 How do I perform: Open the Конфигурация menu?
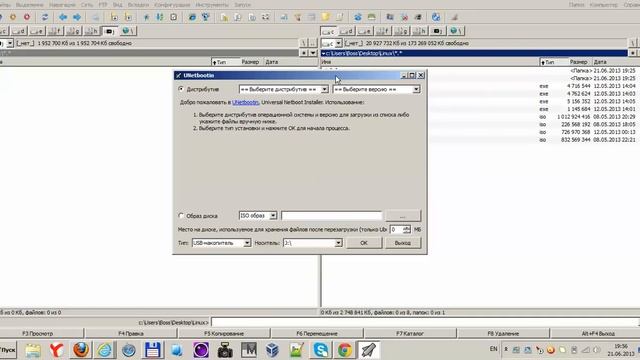pyautogui.click(x=172, y=5)
